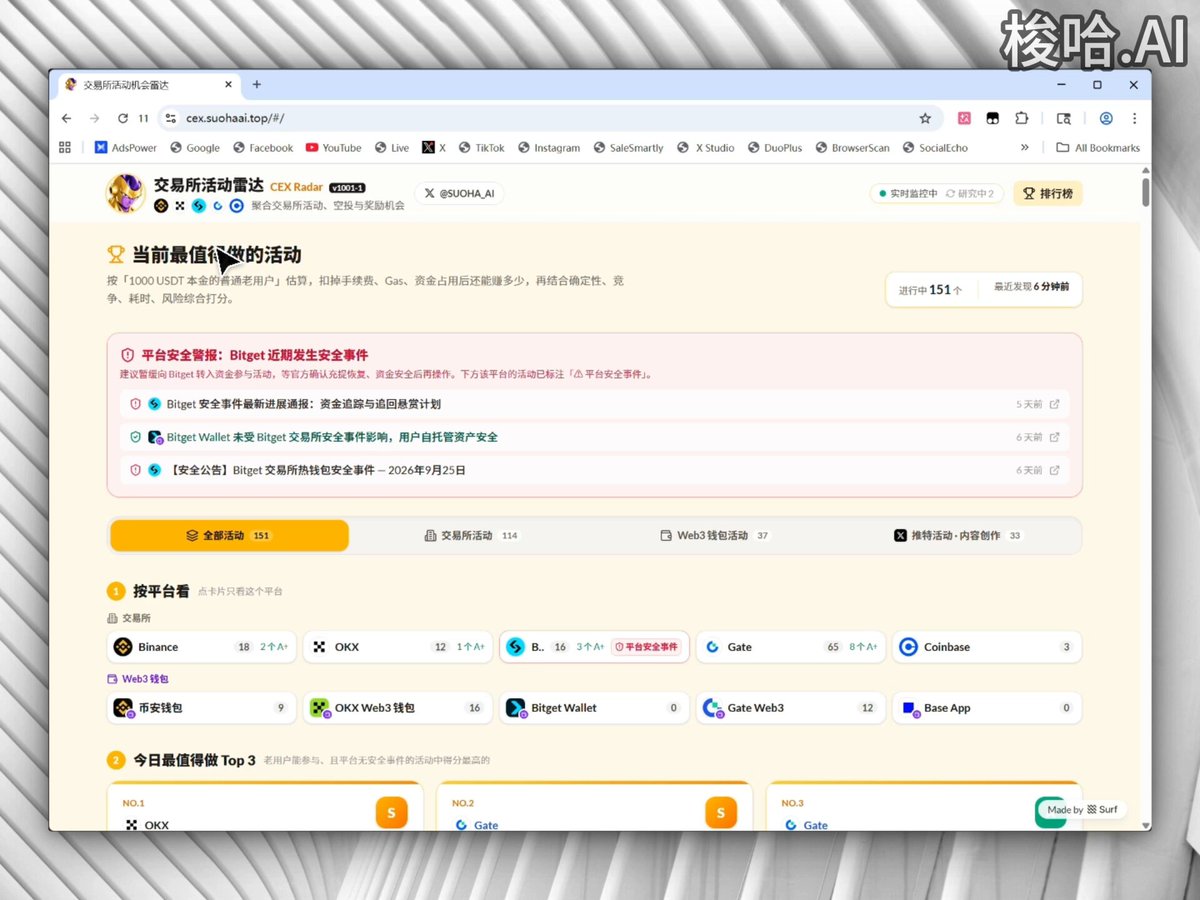
Task: Open external link icon for 【安全公告】 row
Action: (1054, 470)
